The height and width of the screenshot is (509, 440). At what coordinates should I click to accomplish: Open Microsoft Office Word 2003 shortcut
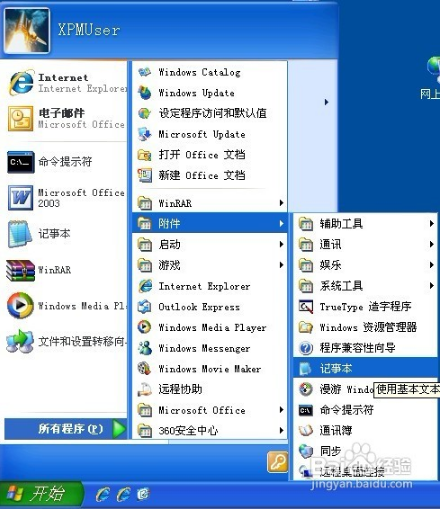(66, 198)
